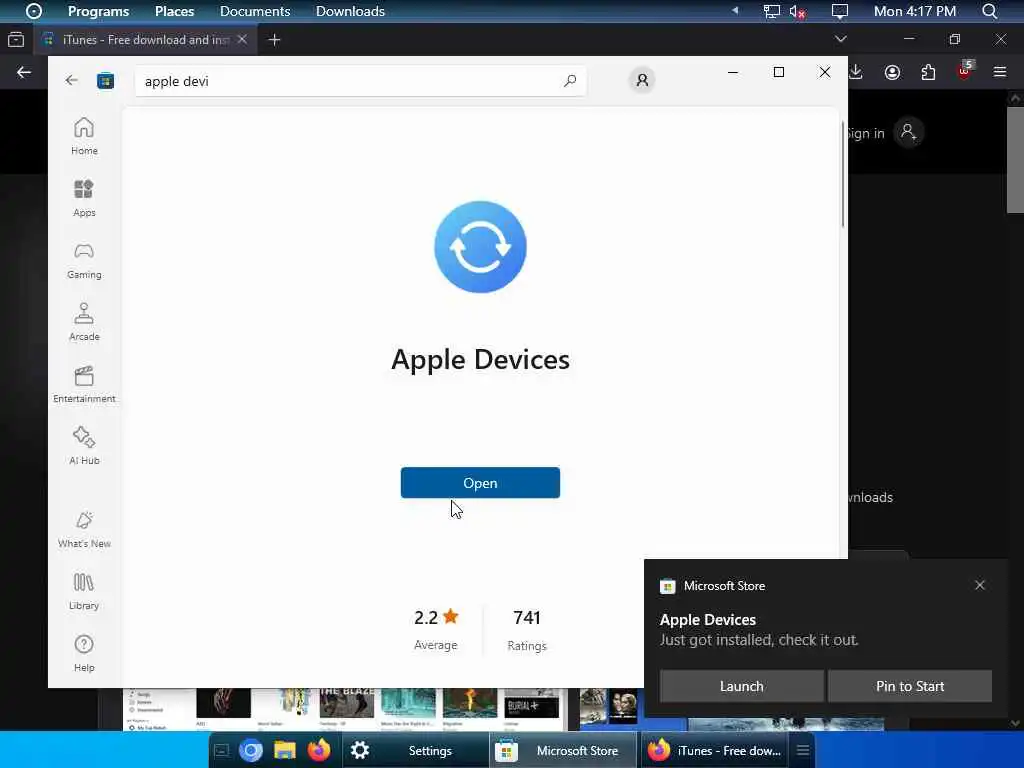Select the iTunes Free download browser tab
The image size is (1024, 768).
[145, 40]
